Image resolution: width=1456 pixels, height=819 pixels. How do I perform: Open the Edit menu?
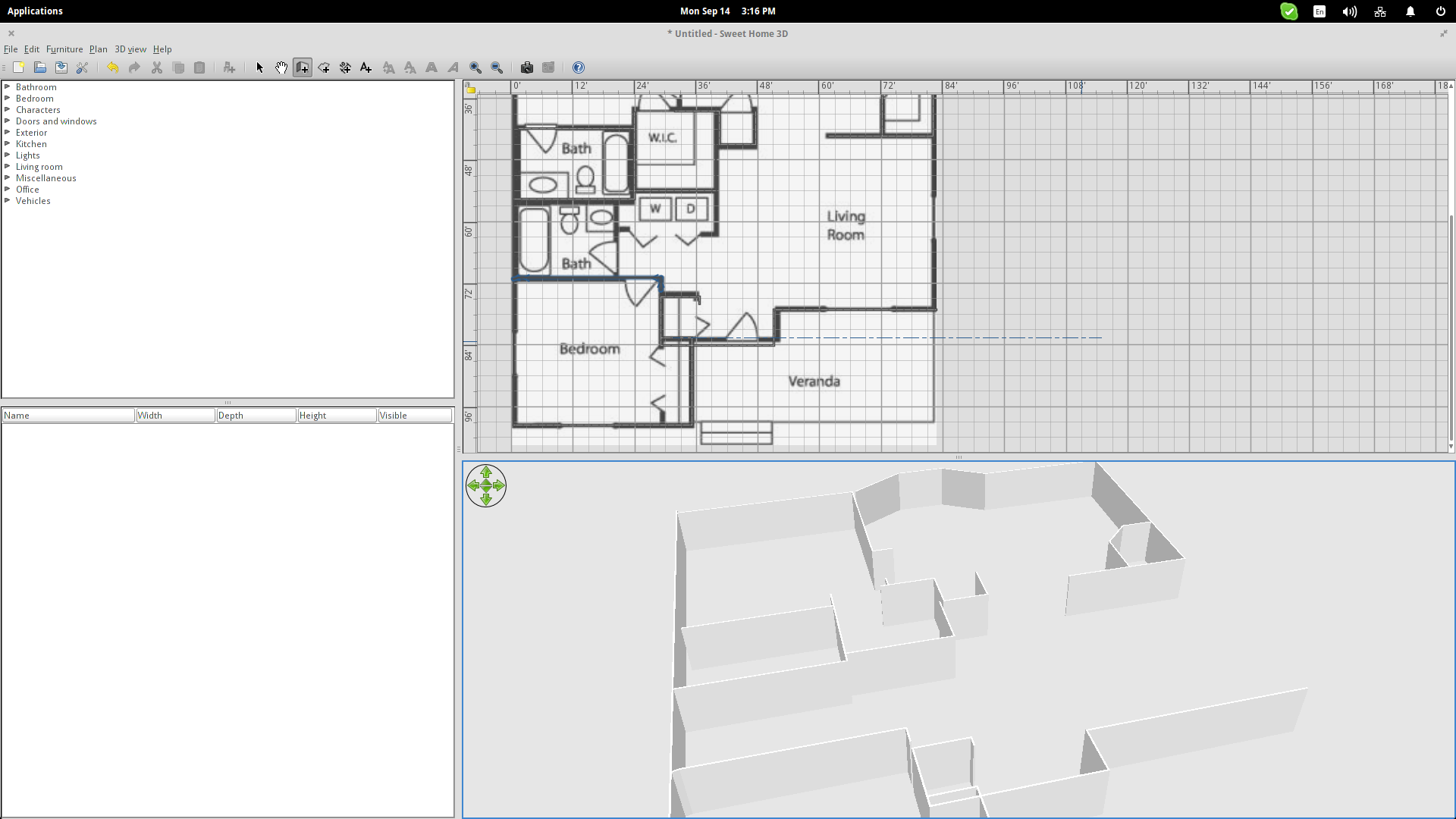tap(32, 49)
